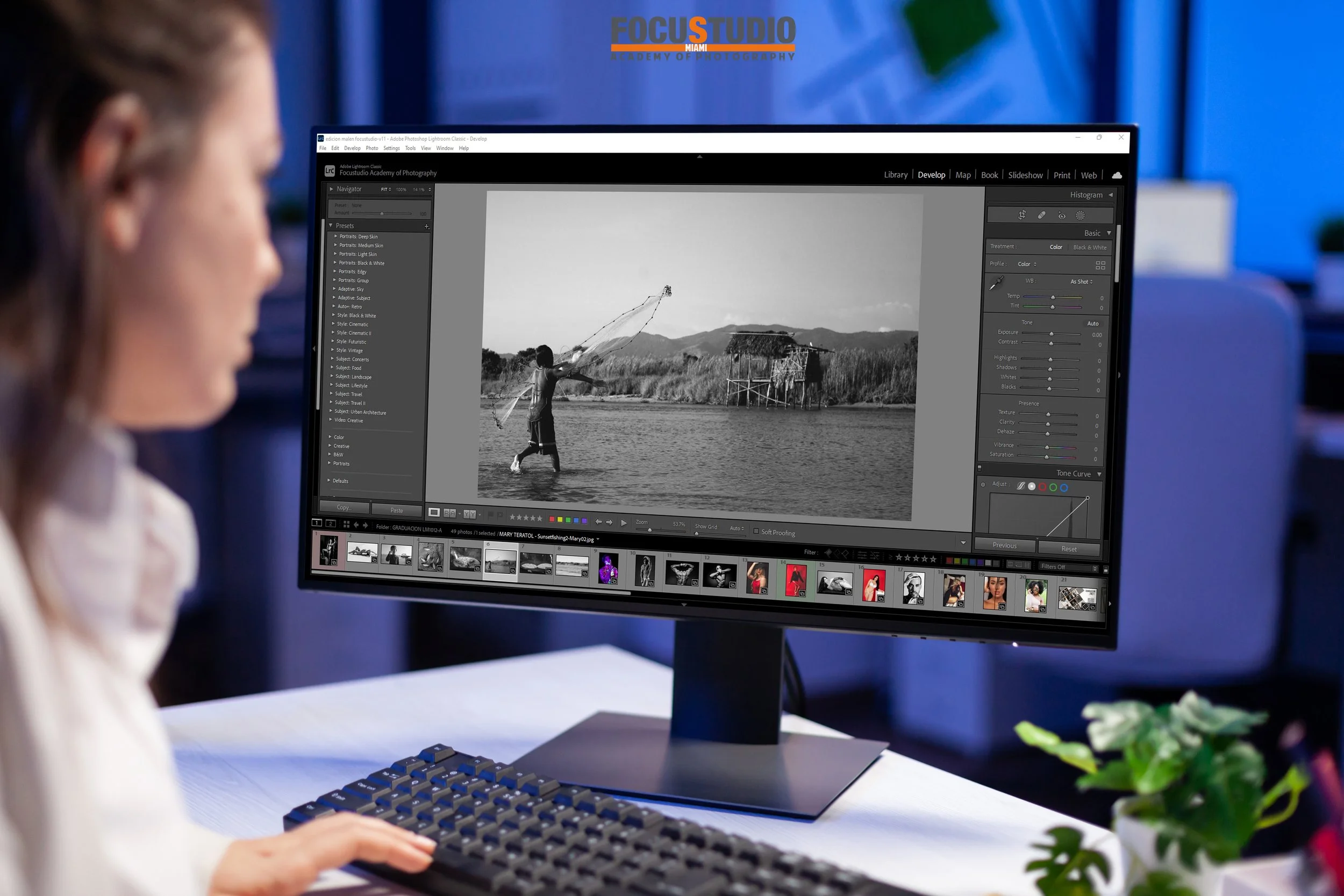Expand the Subject: Landscape preset group

click(x=332, y=377)
